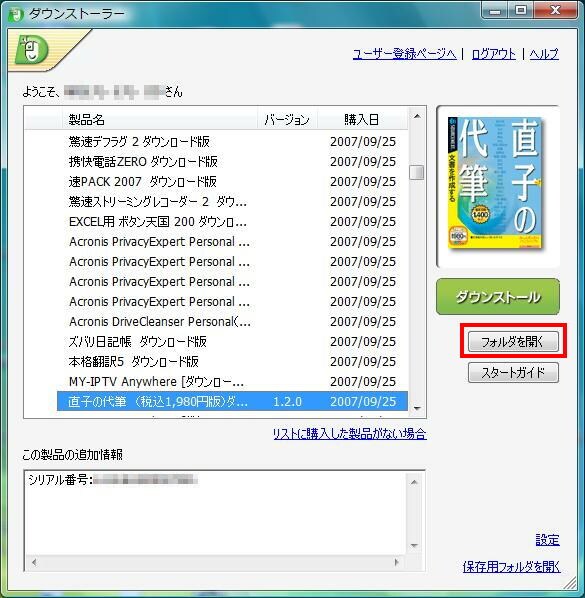Click the シリアル番号 text in info box
585x598 pixels.
(60, 480)
